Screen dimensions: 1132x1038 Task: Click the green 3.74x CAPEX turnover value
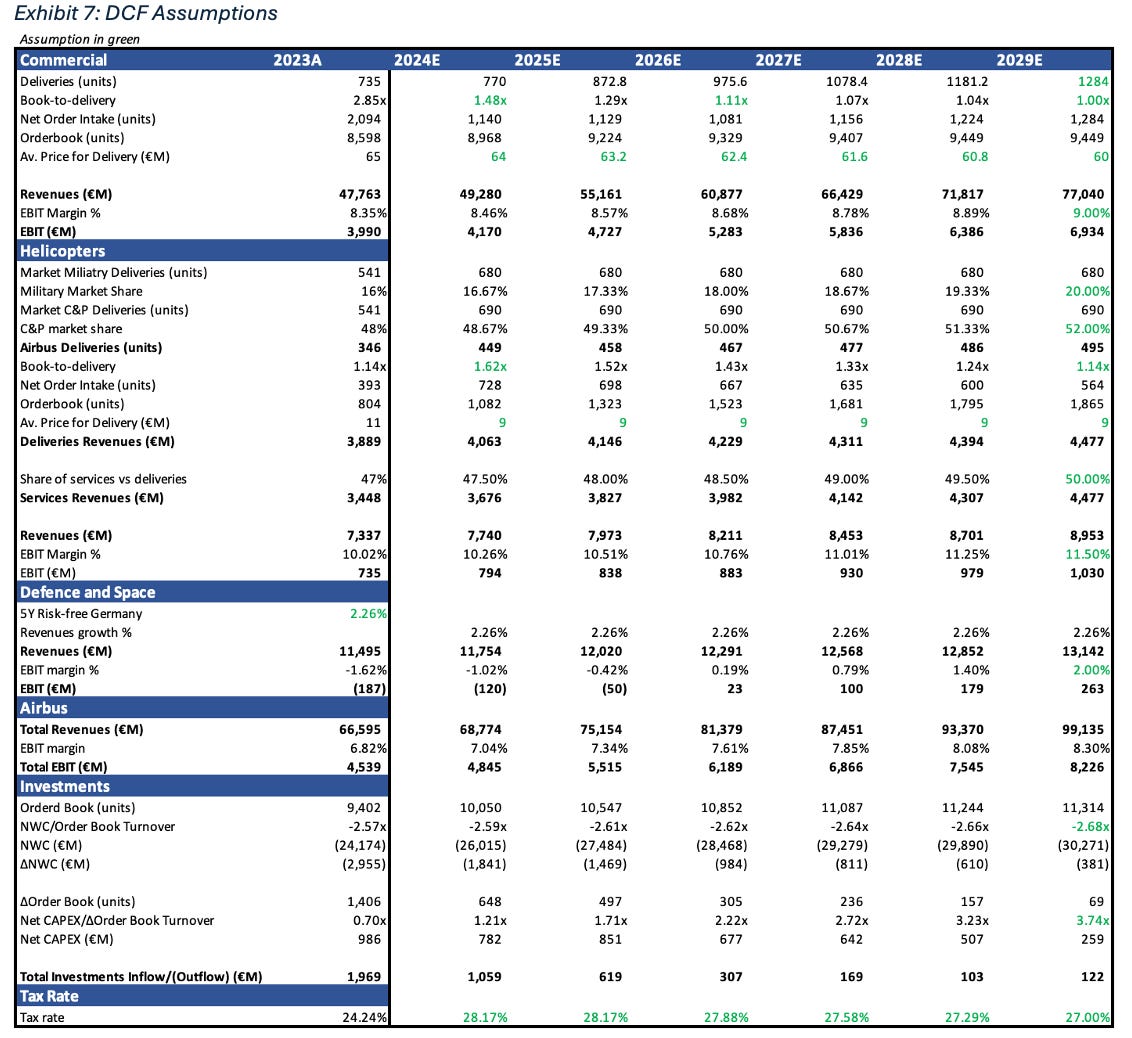1093,922
